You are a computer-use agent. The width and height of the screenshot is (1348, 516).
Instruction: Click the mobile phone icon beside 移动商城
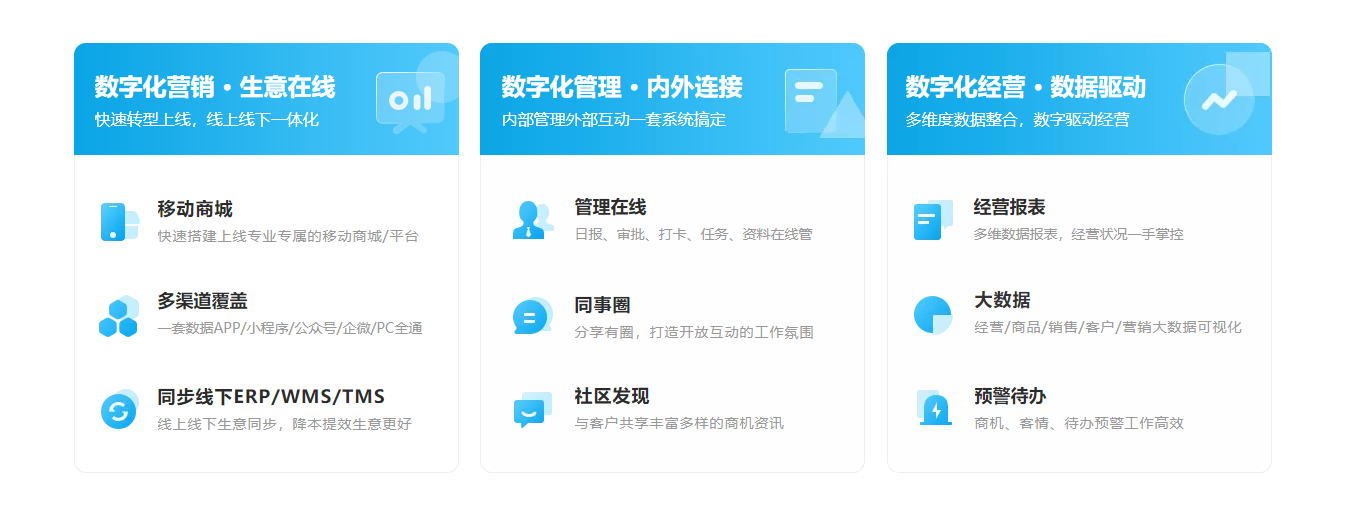[x=116, y=221]
